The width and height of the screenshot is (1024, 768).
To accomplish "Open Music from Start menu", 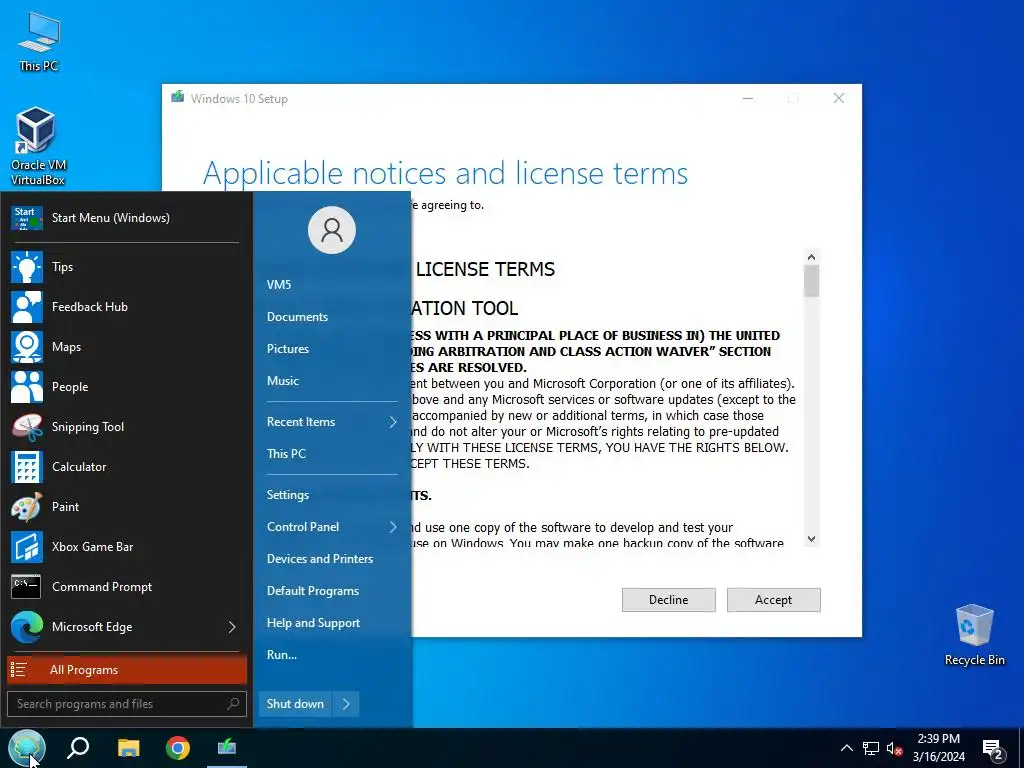I will pyautogui.click(x=282, y=381).
